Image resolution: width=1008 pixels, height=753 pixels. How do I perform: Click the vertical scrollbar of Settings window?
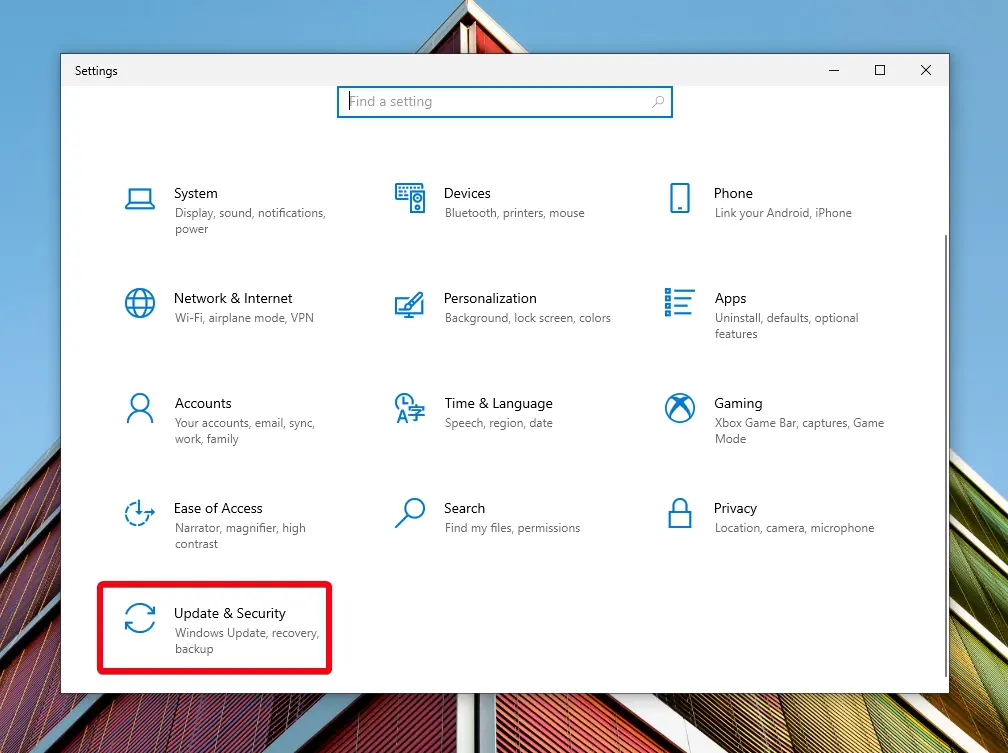coord(946,455)
